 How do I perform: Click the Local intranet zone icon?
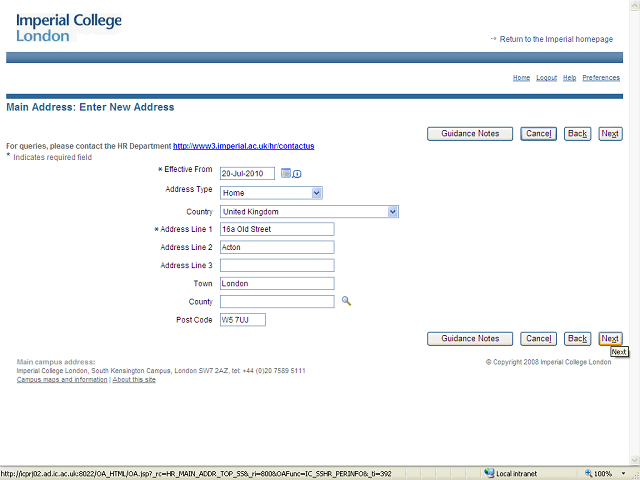489,473
